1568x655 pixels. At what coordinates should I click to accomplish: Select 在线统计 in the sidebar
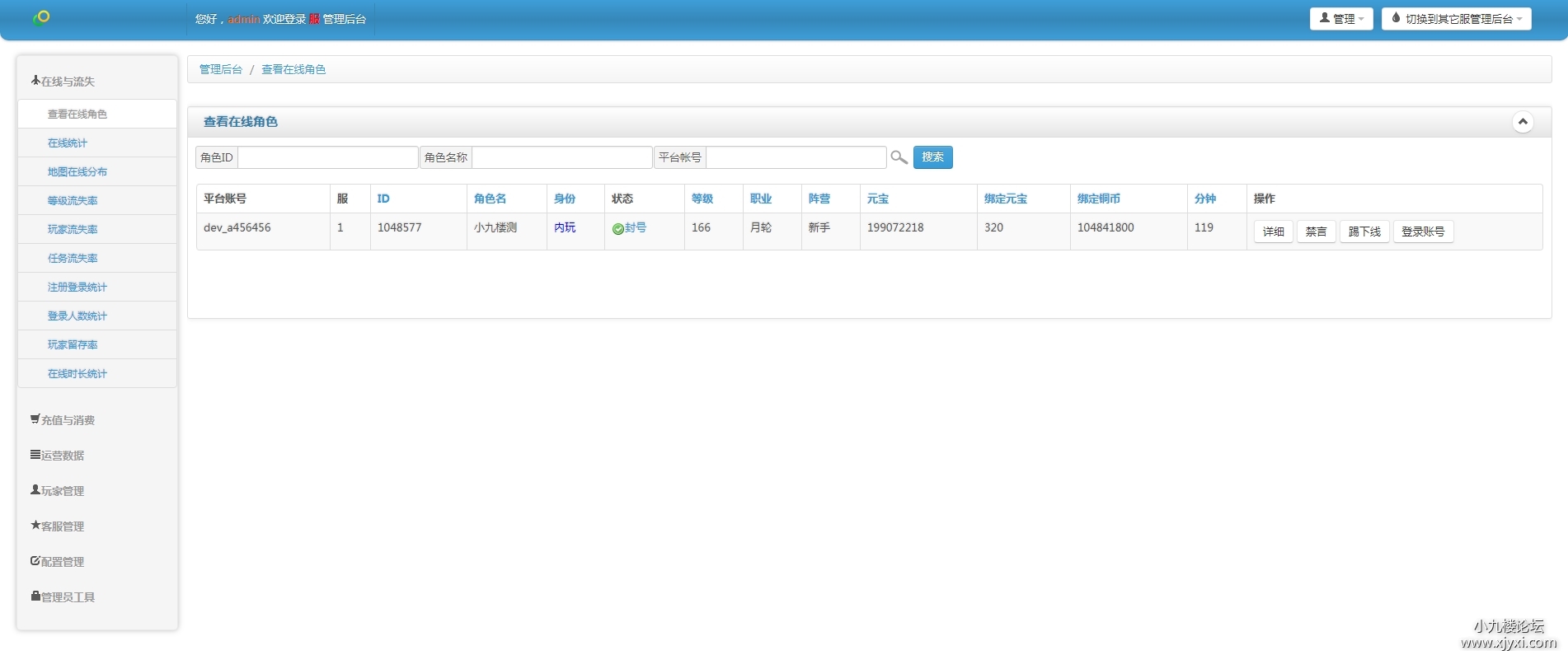tap(68, 143)
